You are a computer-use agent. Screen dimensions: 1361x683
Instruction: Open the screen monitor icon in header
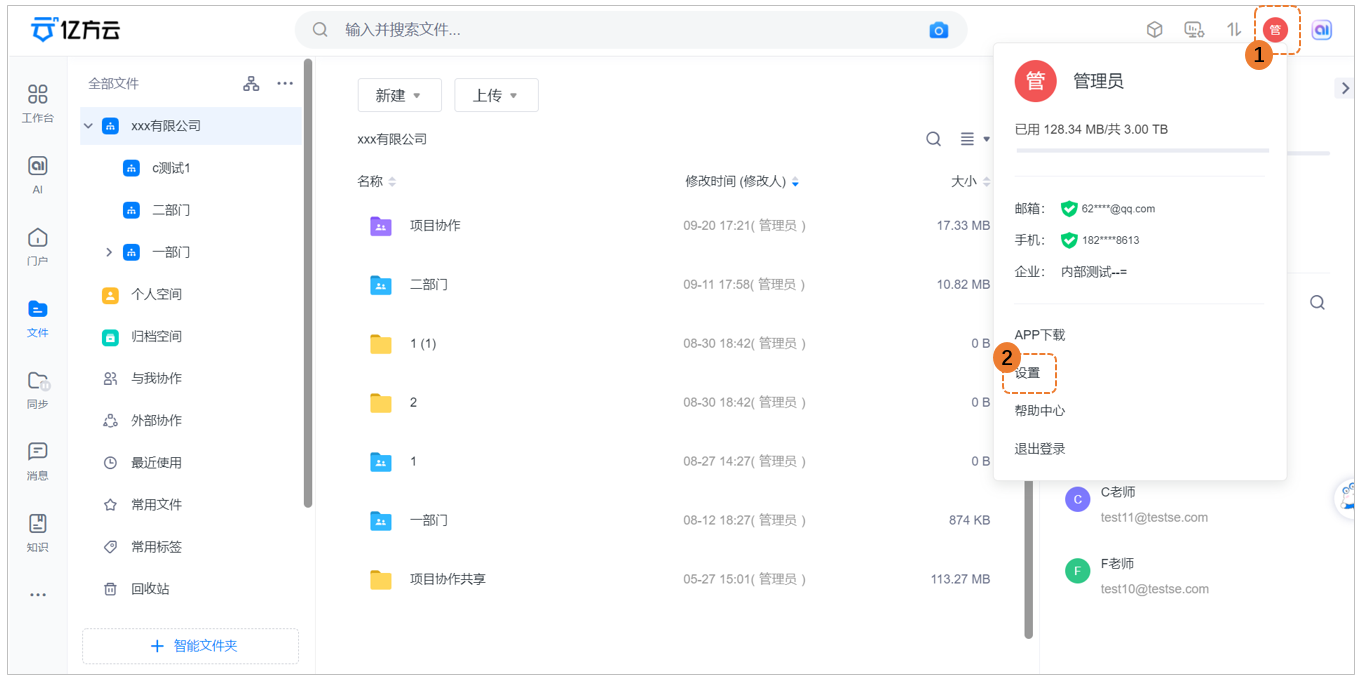(1194, 30)
